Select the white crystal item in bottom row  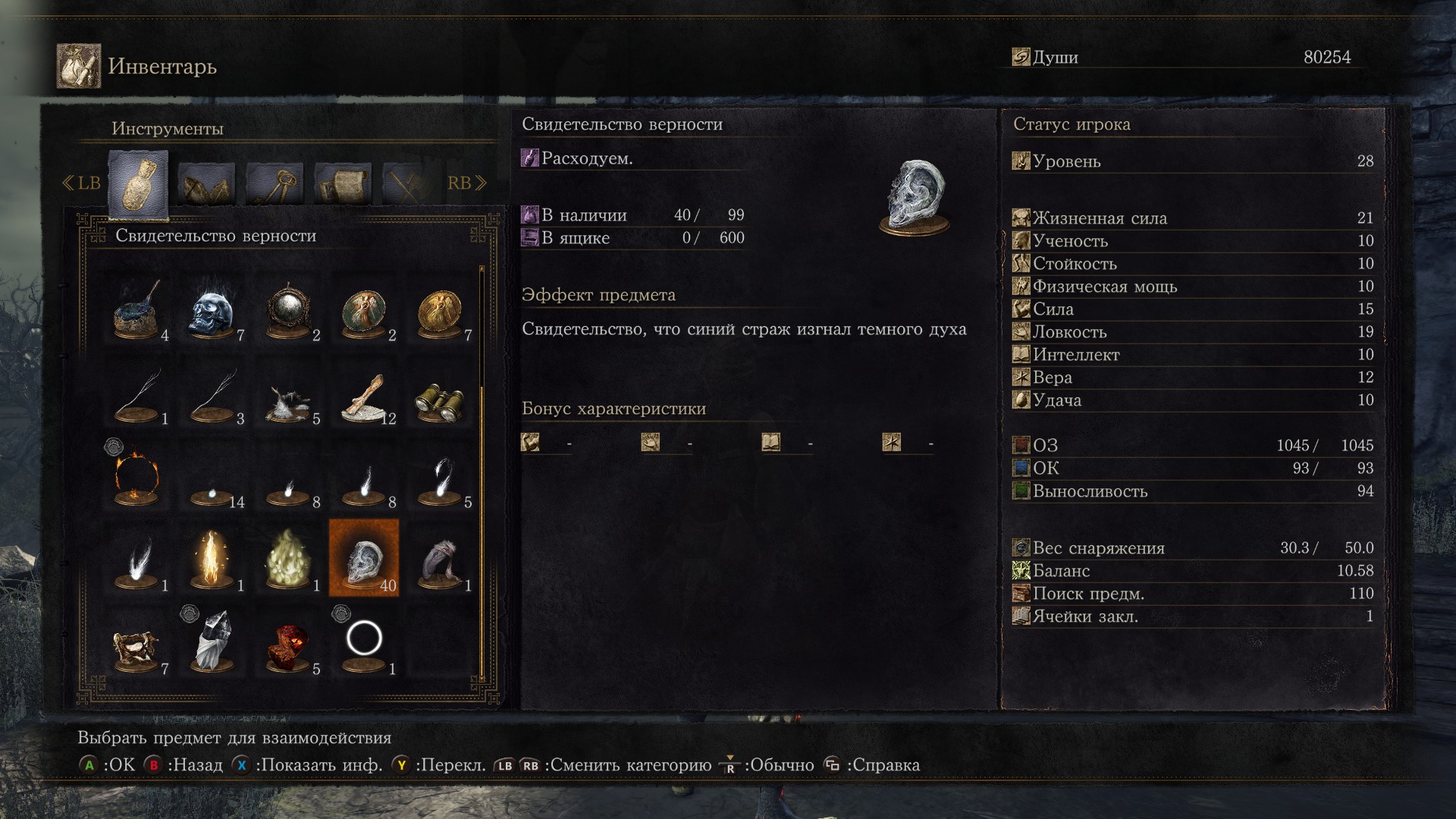point(212,642)
